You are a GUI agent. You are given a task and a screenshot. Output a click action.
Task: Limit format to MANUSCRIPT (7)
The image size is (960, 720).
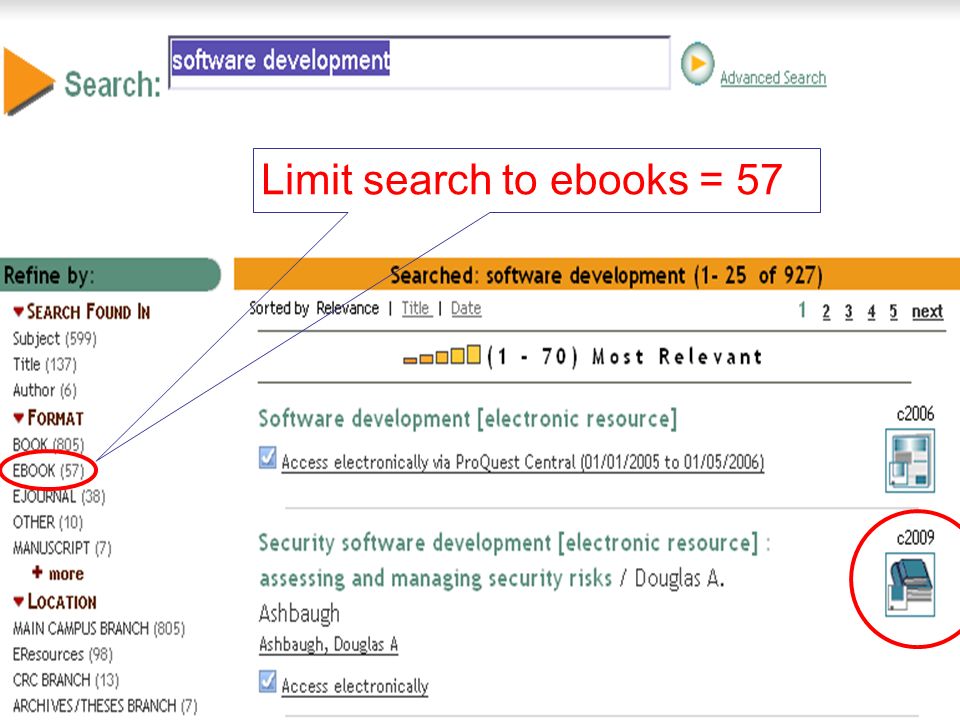coord(62,548)
